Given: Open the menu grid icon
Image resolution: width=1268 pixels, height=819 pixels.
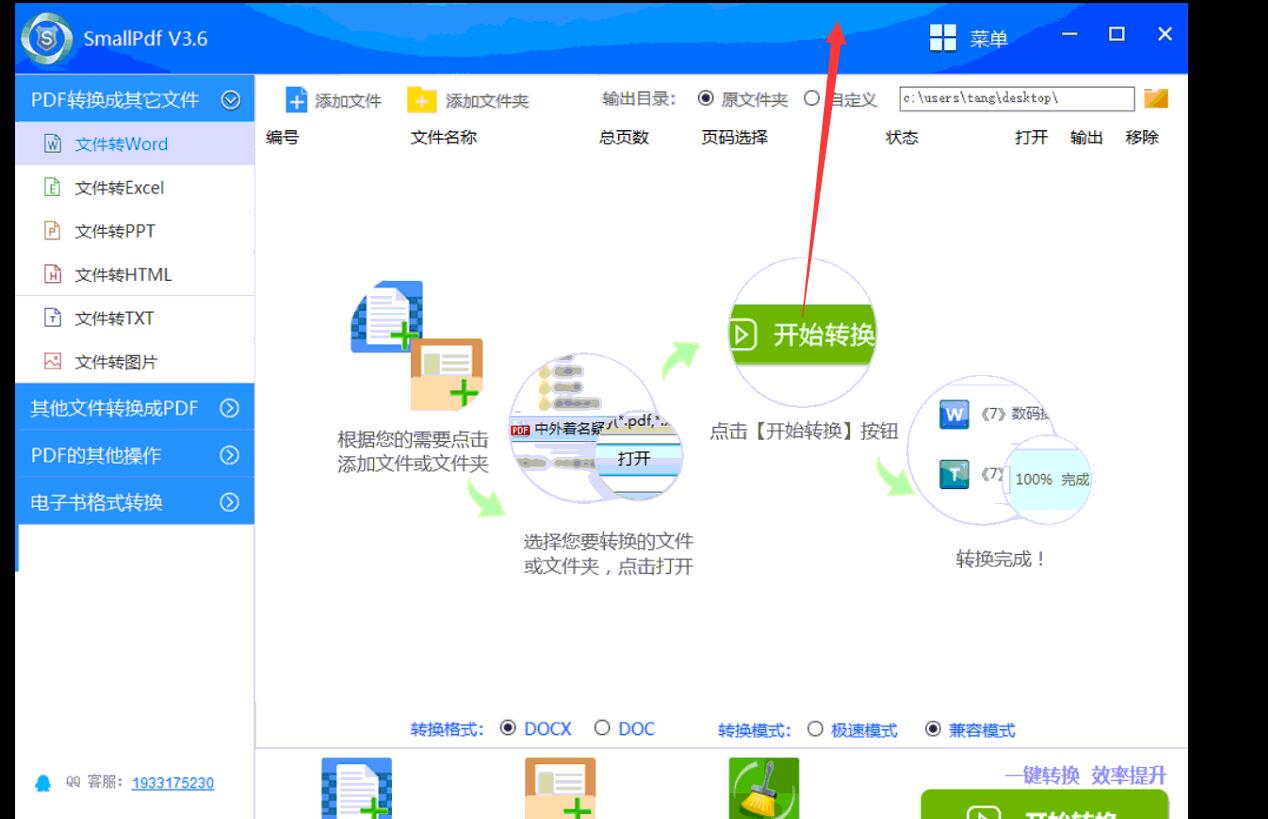Looking at the screenshot, I should pyautogui.click(x=942, y=38).
